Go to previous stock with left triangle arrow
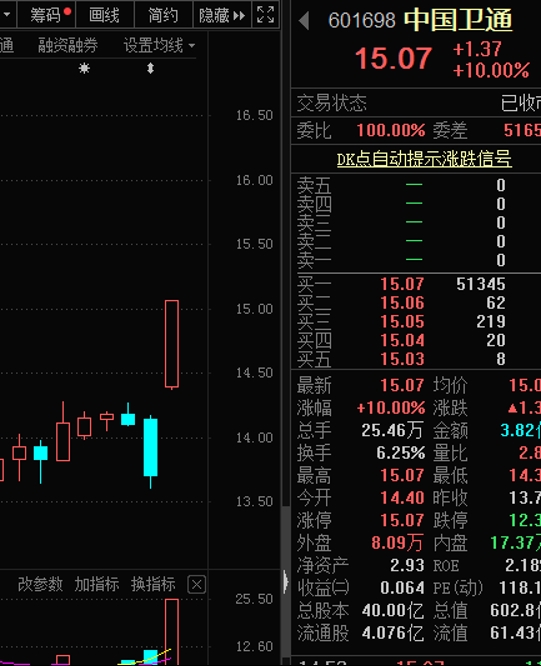Viewport: 541px width, 666px height. 304,20
